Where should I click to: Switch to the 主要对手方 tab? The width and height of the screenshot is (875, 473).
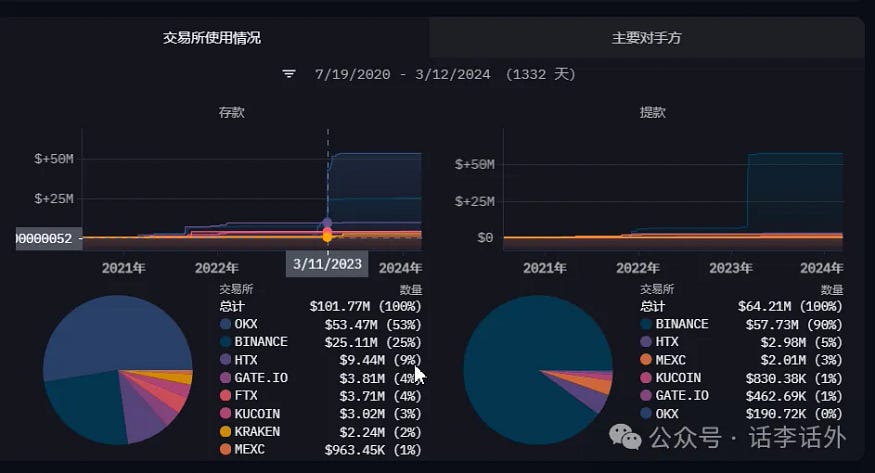point(646,38)
